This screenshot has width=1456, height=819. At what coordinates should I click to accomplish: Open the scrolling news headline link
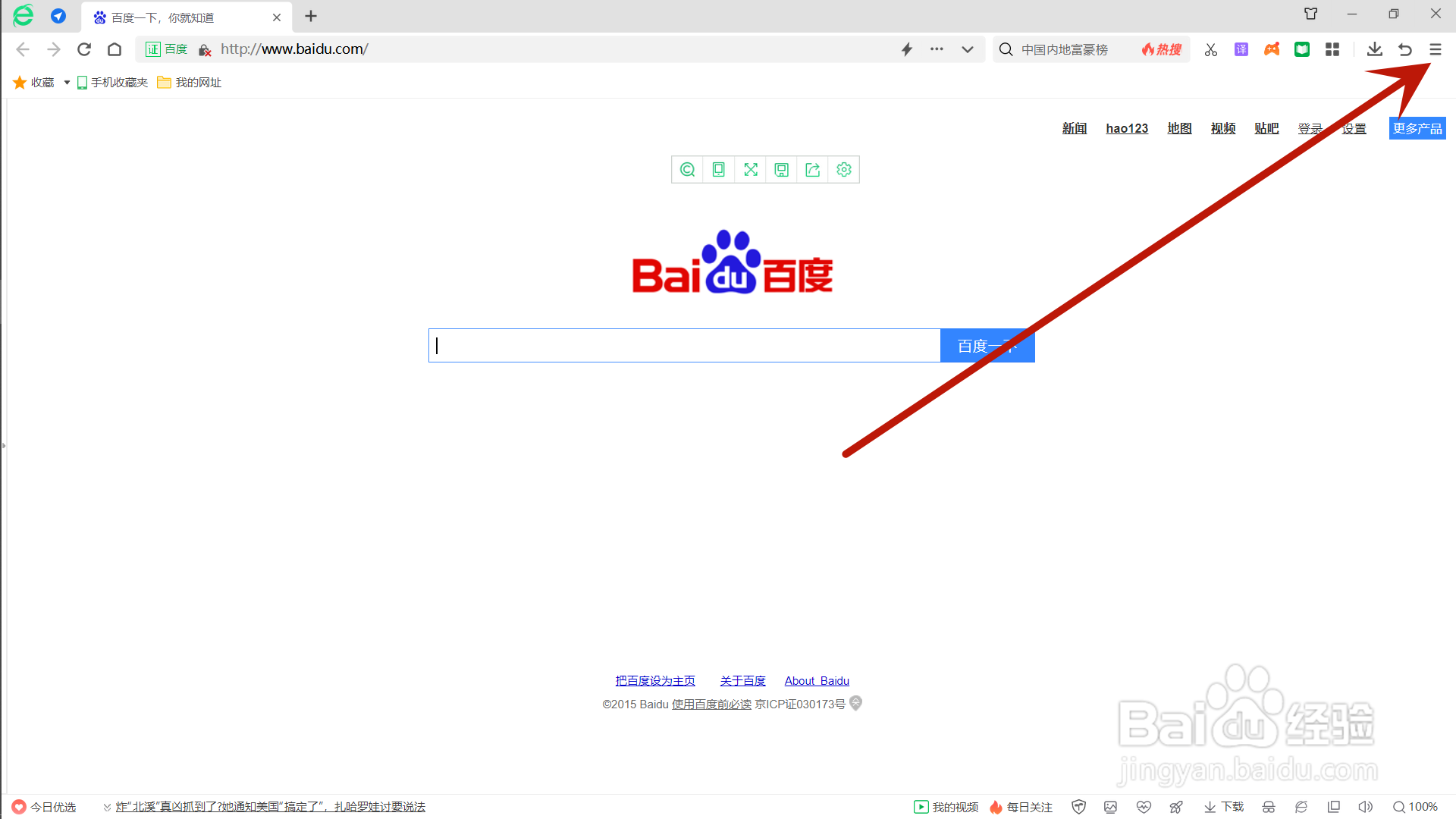271,807
